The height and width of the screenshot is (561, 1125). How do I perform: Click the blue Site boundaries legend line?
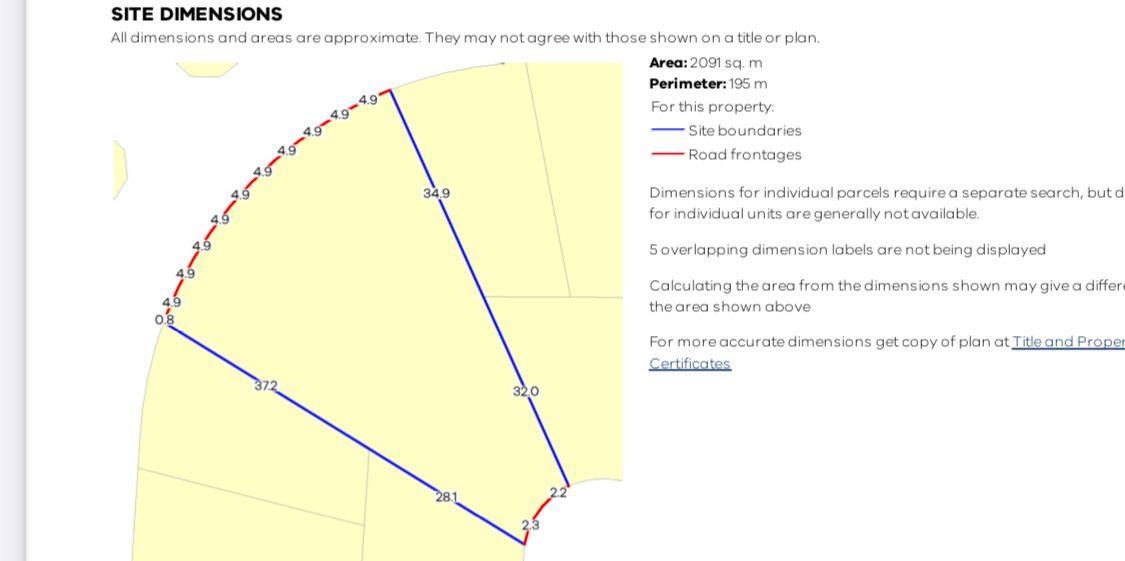click(667, 130)
